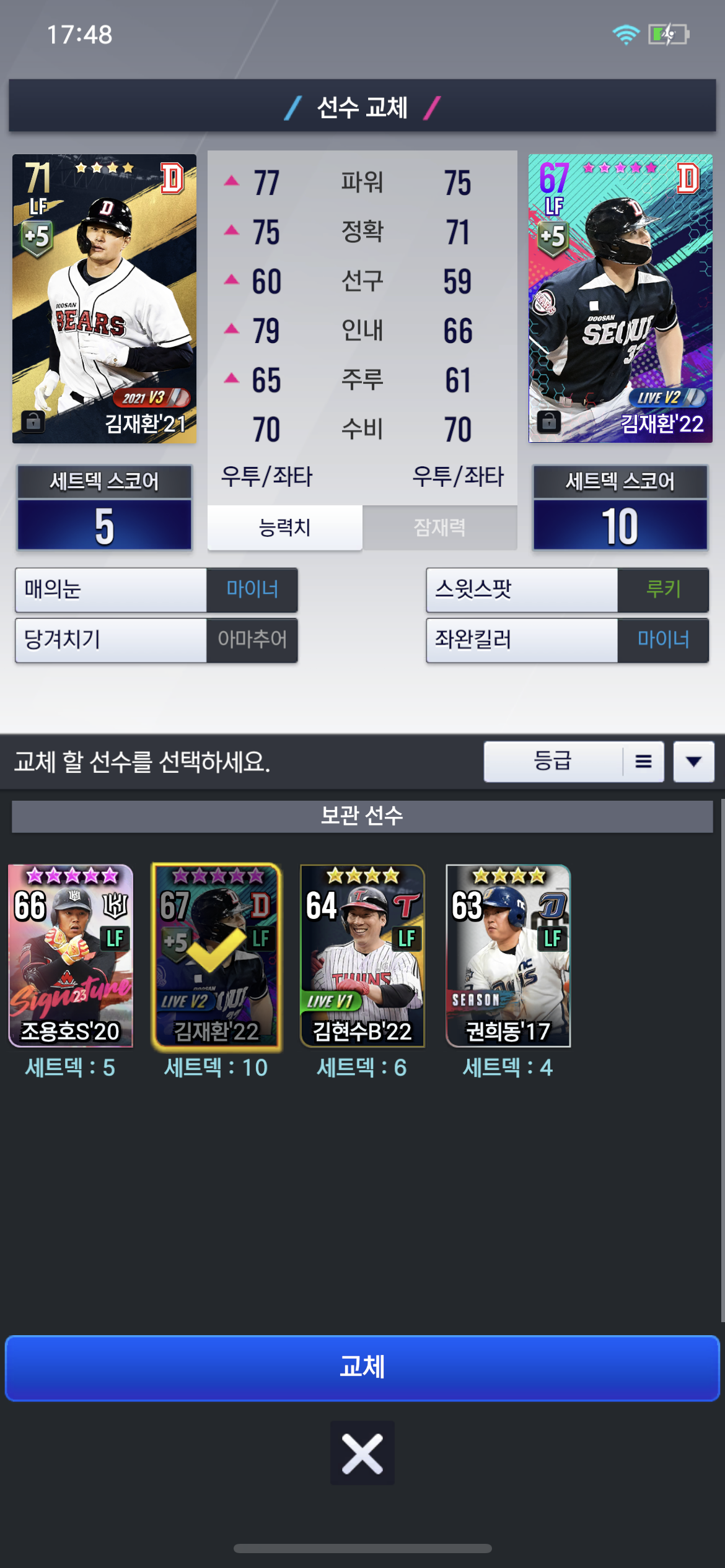725x1568 pixels.
Task: Expand the sort order arrow dropdown
Action: [694, 761]
